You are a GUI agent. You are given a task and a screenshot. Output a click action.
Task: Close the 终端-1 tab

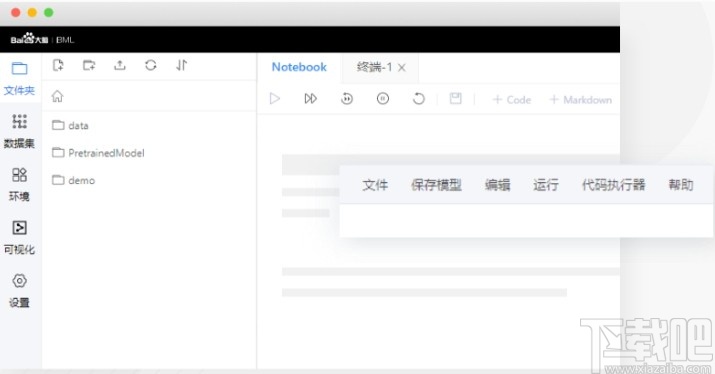click(x=402, y=68)
